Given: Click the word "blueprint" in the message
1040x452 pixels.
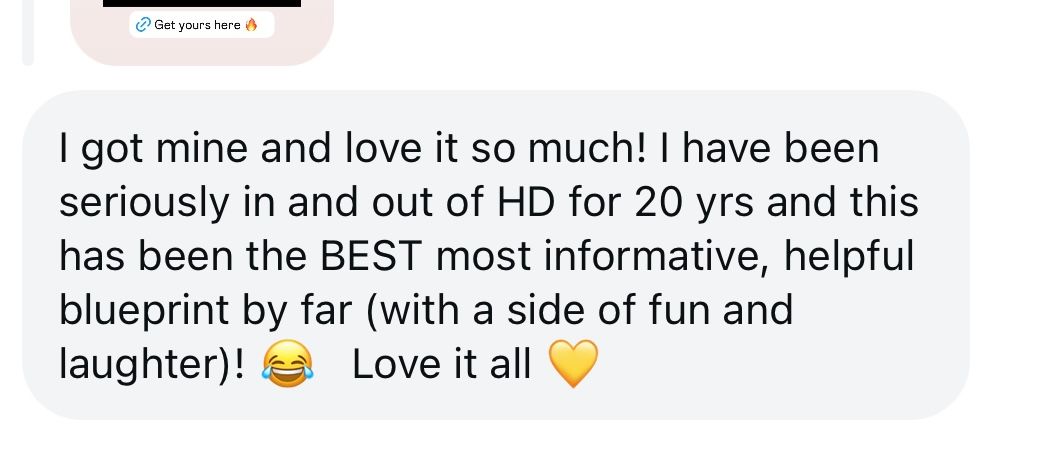Looking at the screenshot, I should point(146,311).
